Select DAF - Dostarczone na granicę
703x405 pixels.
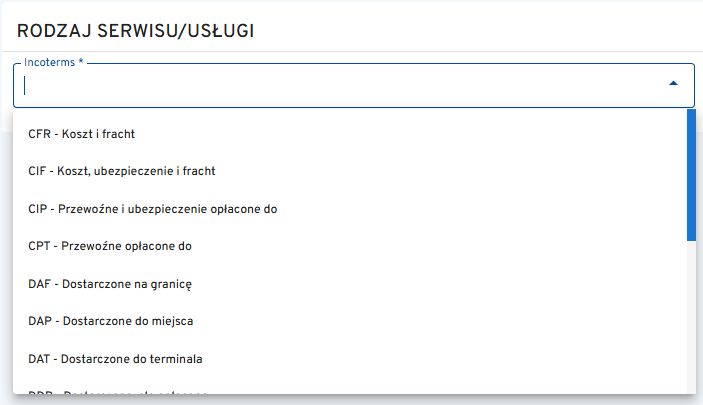110,284
